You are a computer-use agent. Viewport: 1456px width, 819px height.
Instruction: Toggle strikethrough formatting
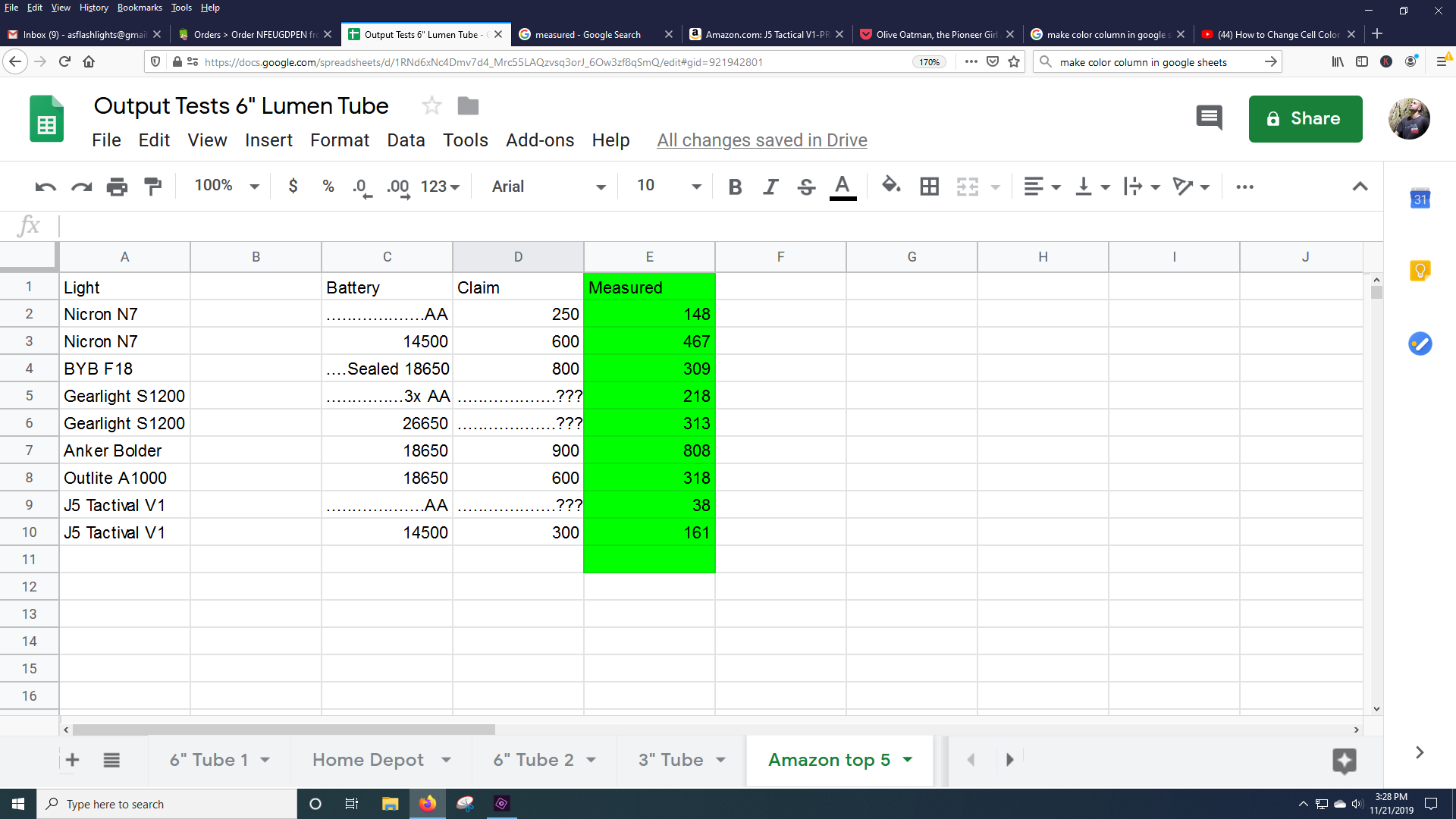(x=806, y=187)
